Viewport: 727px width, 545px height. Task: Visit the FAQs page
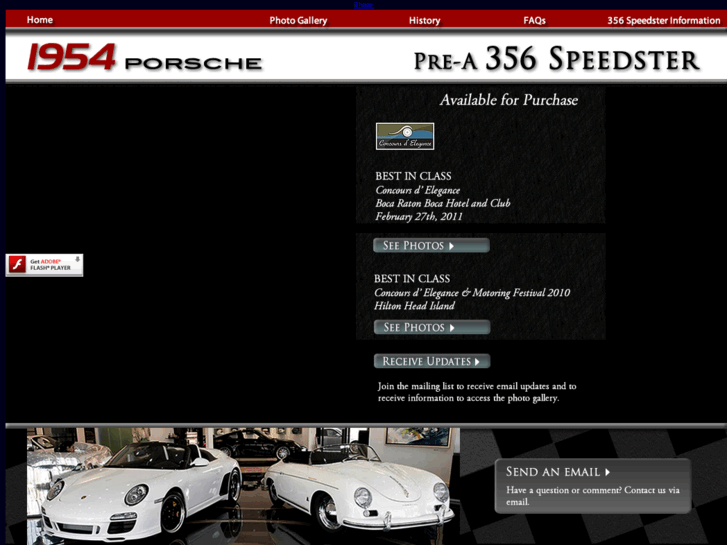(534, 20)
